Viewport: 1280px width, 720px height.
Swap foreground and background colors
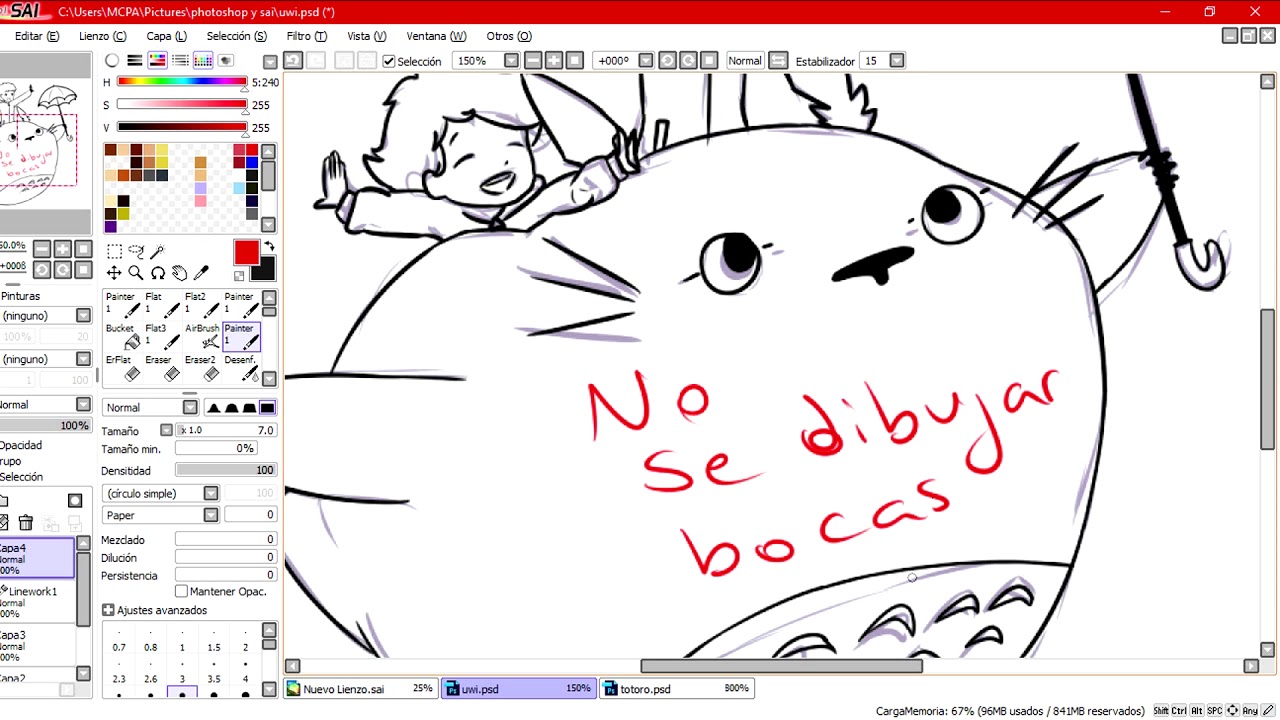click(269, 247)
